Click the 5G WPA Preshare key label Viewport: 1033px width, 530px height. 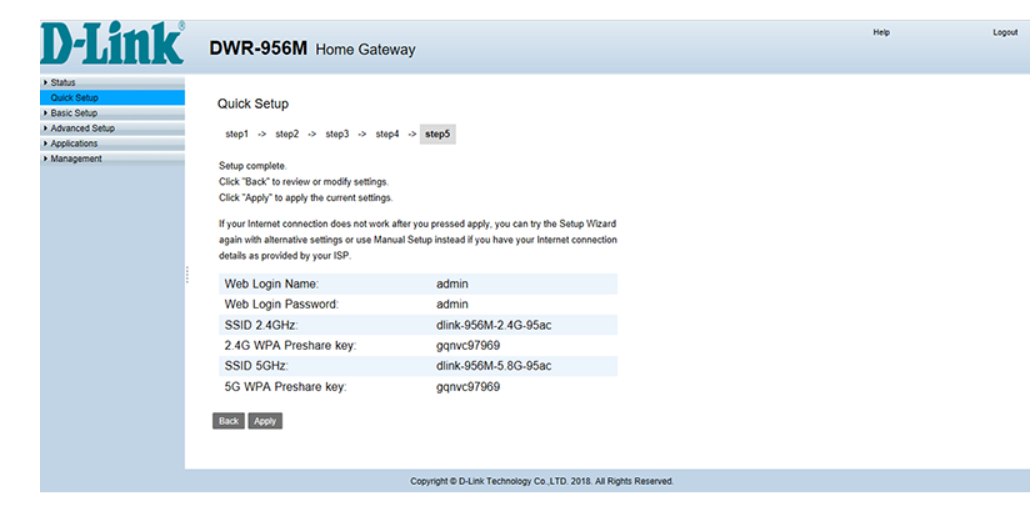pos(285,387)
